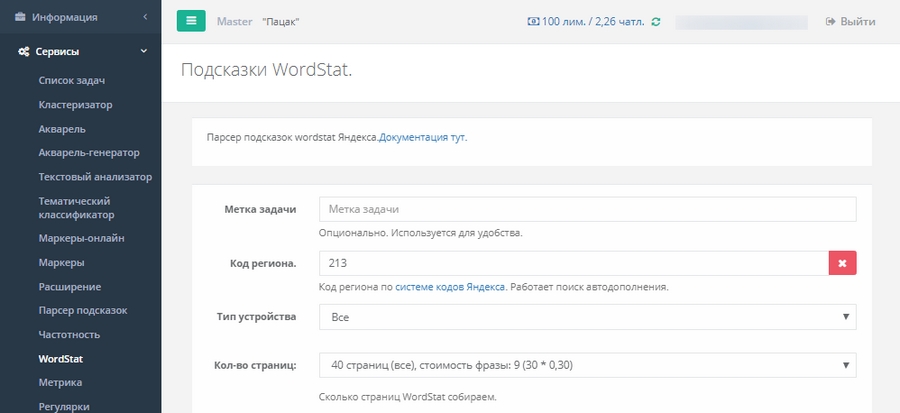Viewport: 900px width, 413px height.
Task: Open the Маркеры service
Action: point(61,262)
